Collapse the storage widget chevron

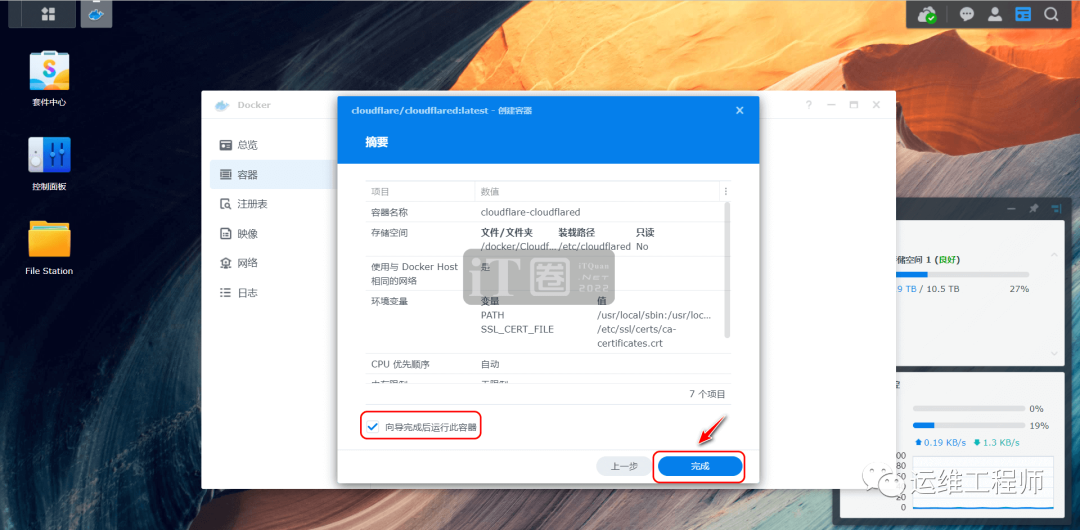[1054, 256]
